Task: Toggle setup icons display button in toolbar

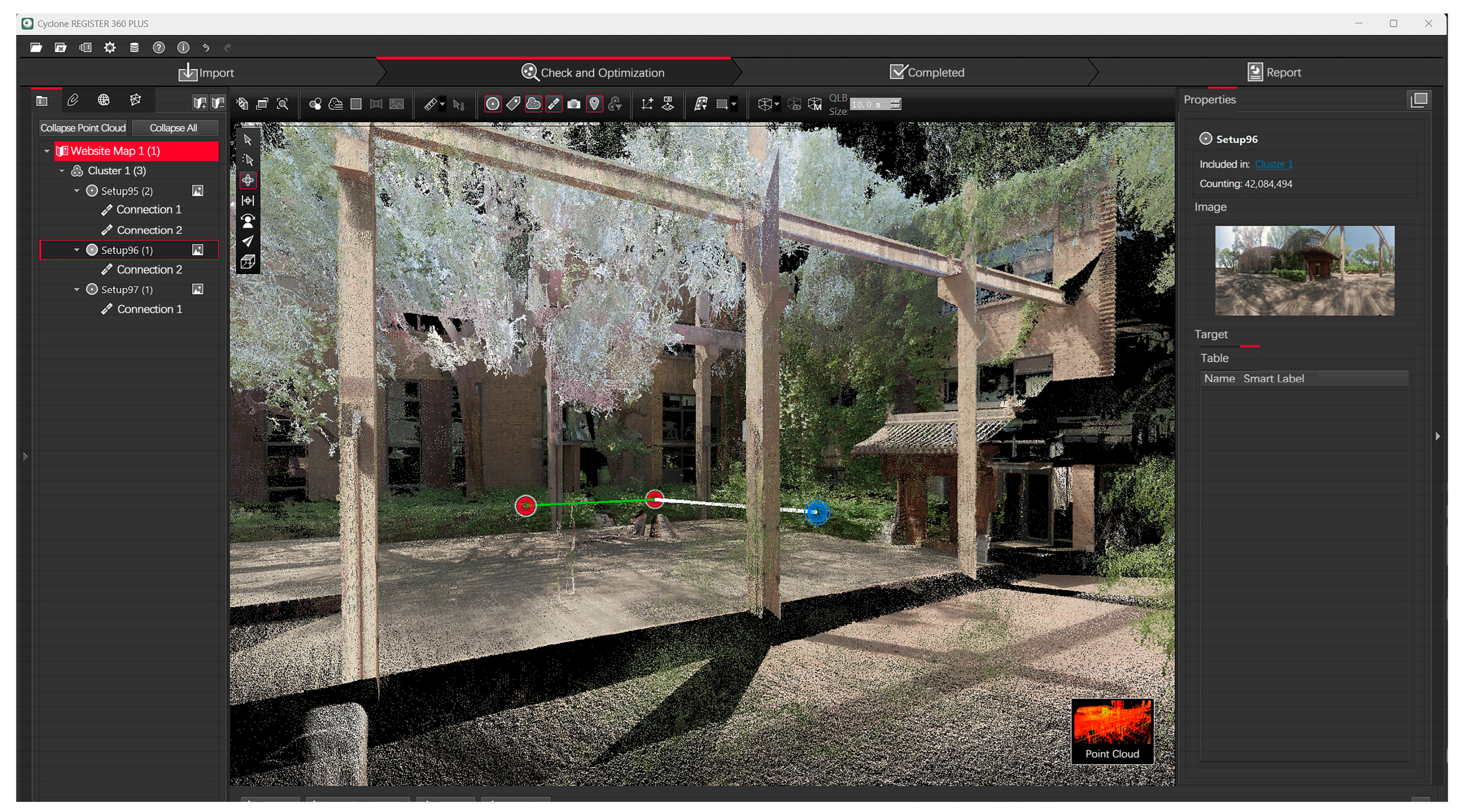Action: click(x=493, y=104)
